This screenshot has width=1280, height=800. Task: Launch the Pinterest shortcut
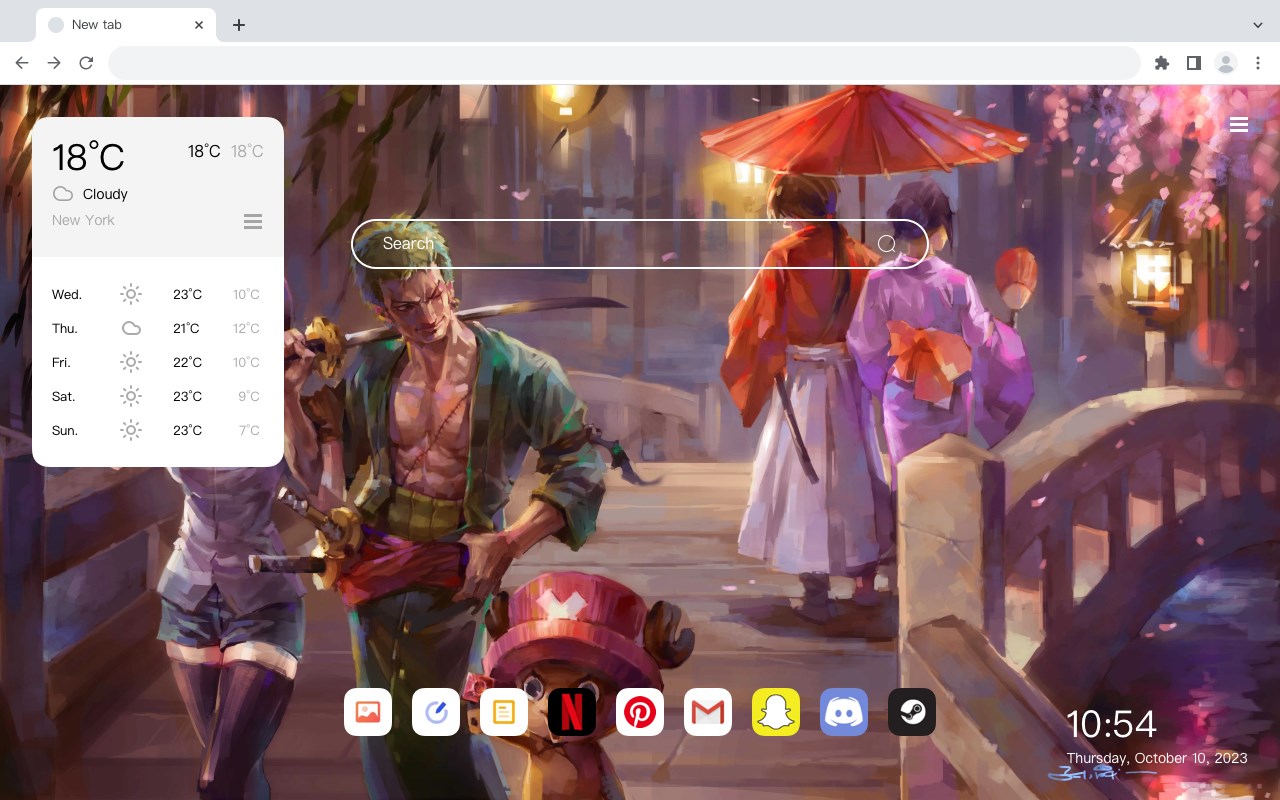pos(640,712)
